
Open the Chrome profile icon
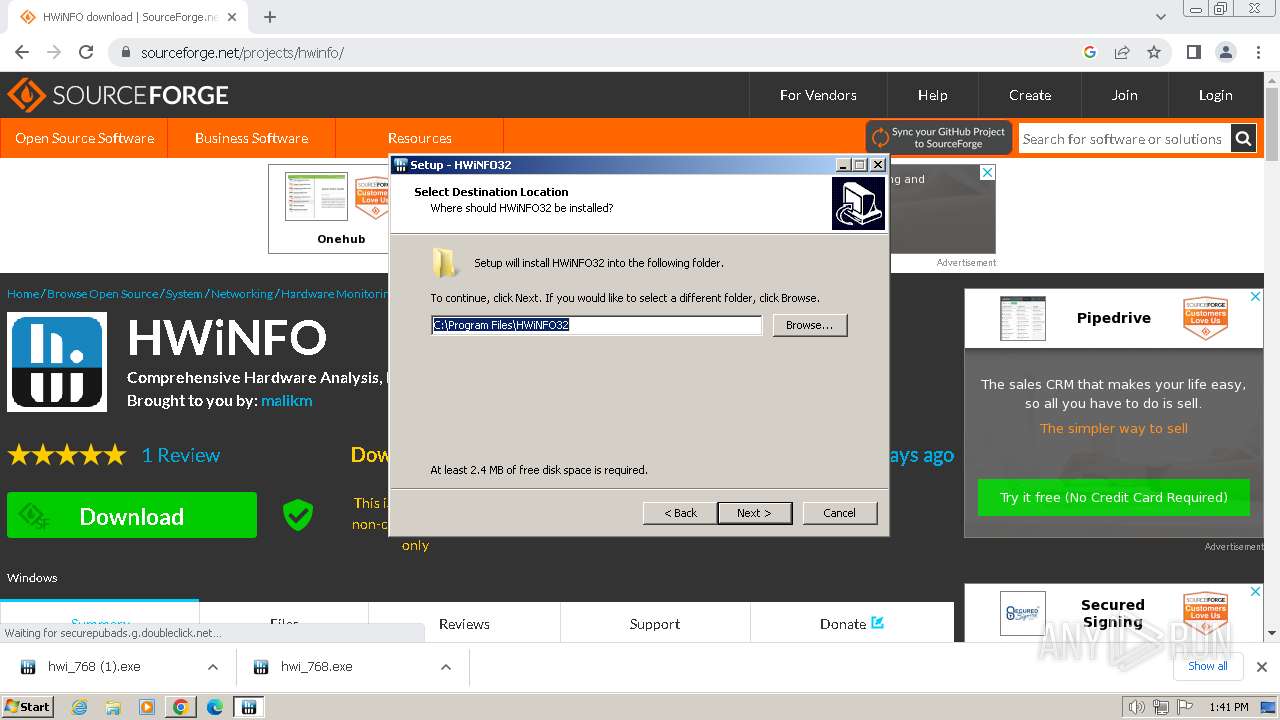(x=1225, y=52)
